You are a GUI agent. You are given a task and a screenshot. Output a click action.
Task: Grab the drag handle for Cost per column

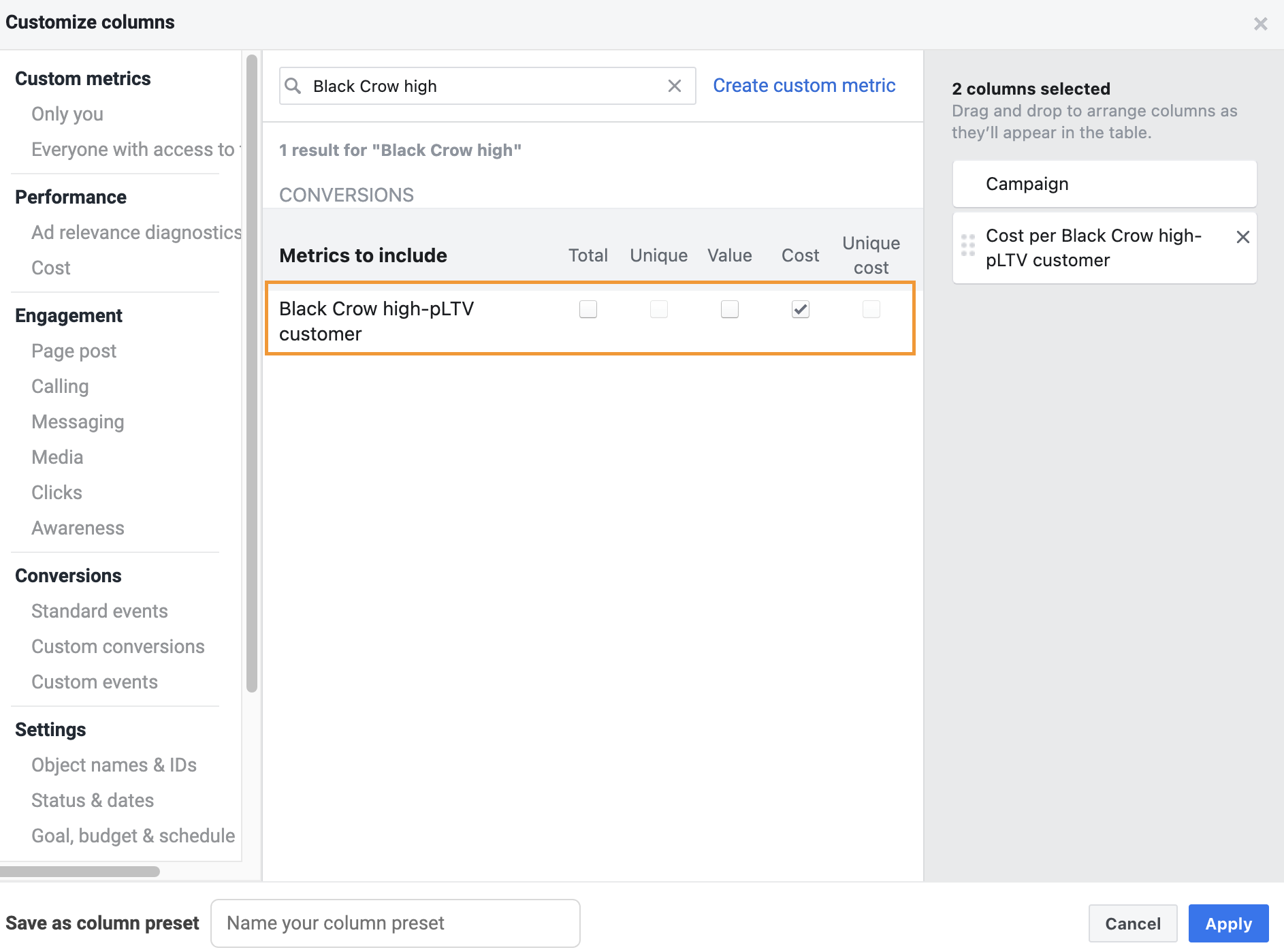[x=967, y=245]
